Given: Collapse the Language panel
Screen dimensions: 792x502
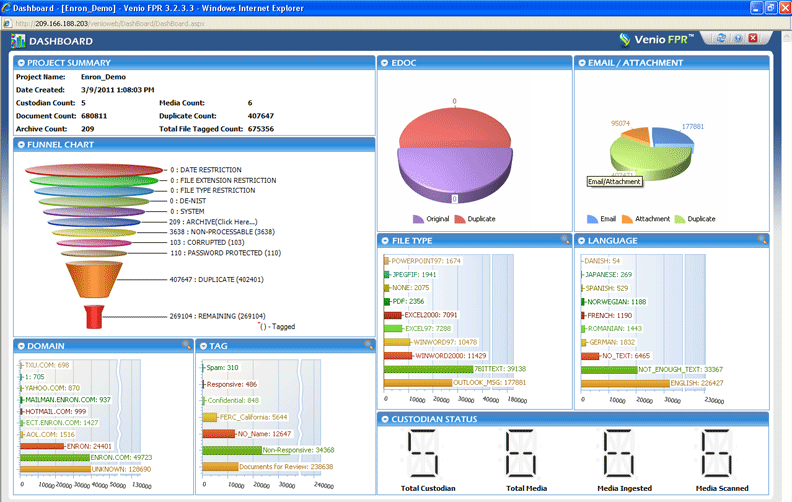Looking at the screenshot, I should click(x=582, y=241).
